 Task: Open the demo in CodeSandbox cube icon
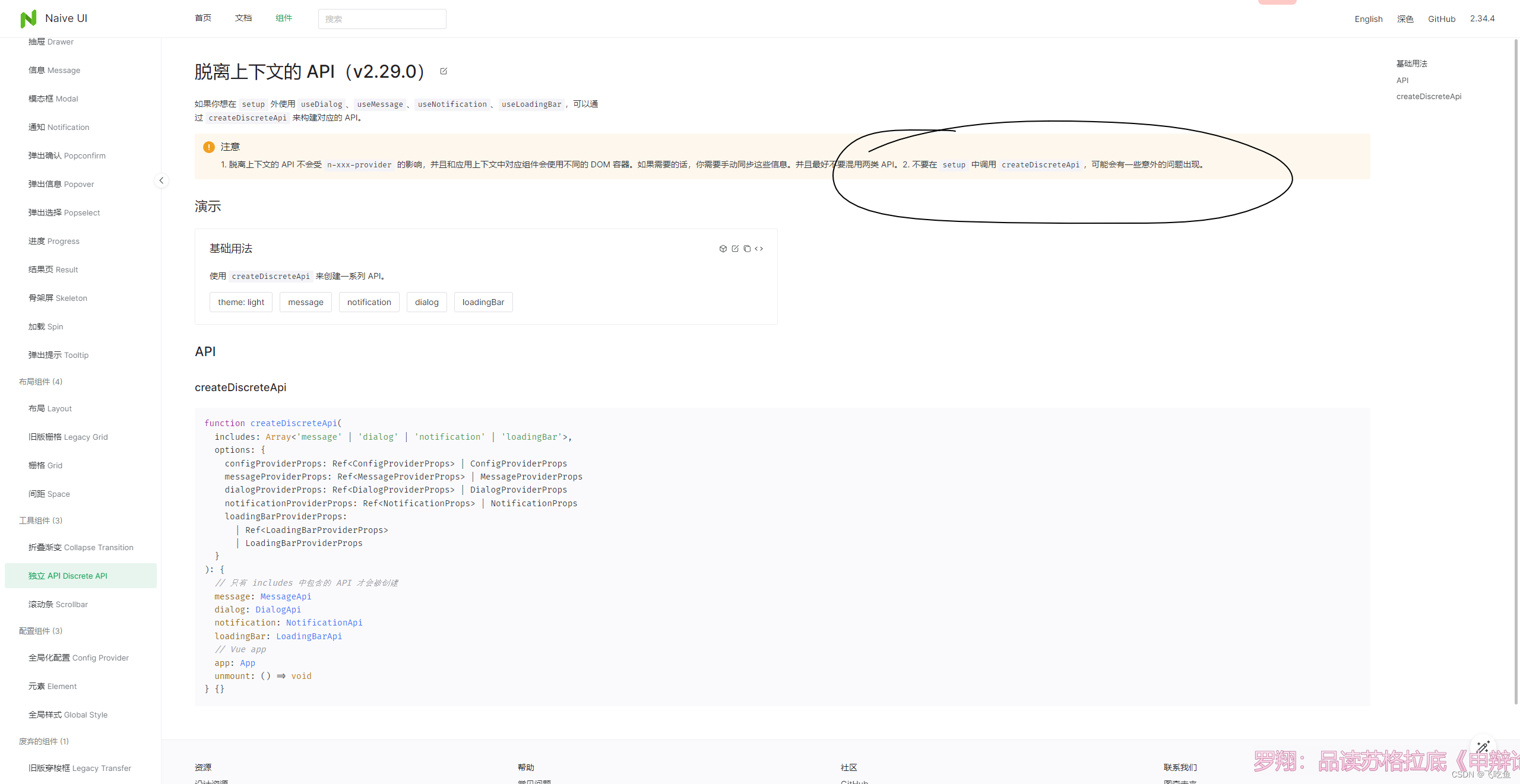[x=723, y=249]
